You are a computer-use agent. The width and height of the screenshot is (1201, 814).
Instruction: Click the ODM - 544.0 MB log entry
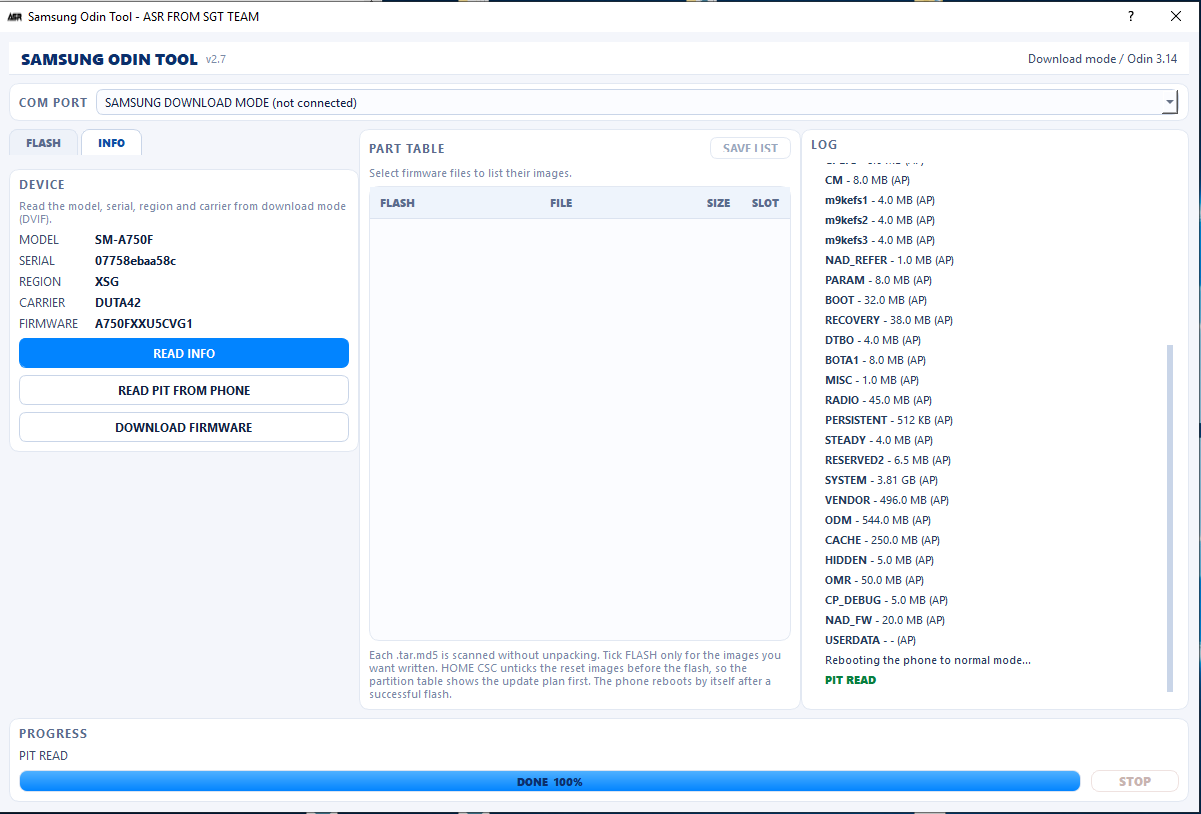click(878, 520)
